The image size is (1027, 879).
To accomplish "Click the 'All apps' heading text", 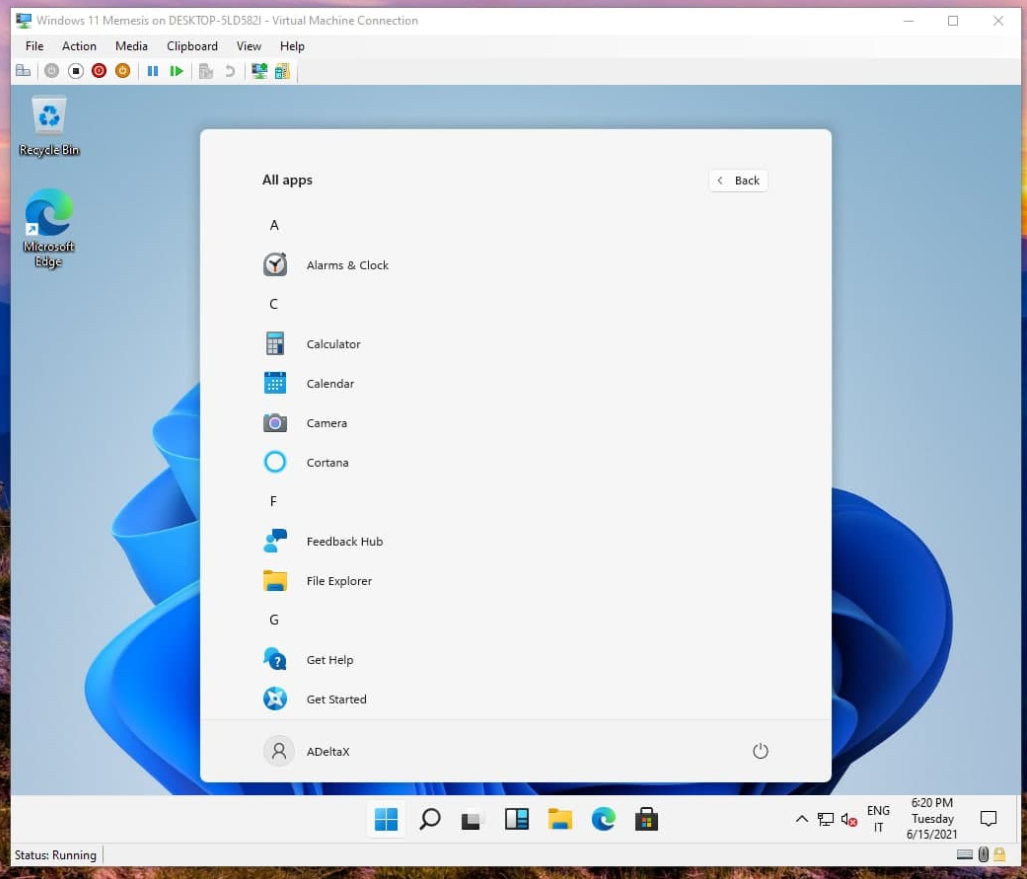I will pos(287,180).
